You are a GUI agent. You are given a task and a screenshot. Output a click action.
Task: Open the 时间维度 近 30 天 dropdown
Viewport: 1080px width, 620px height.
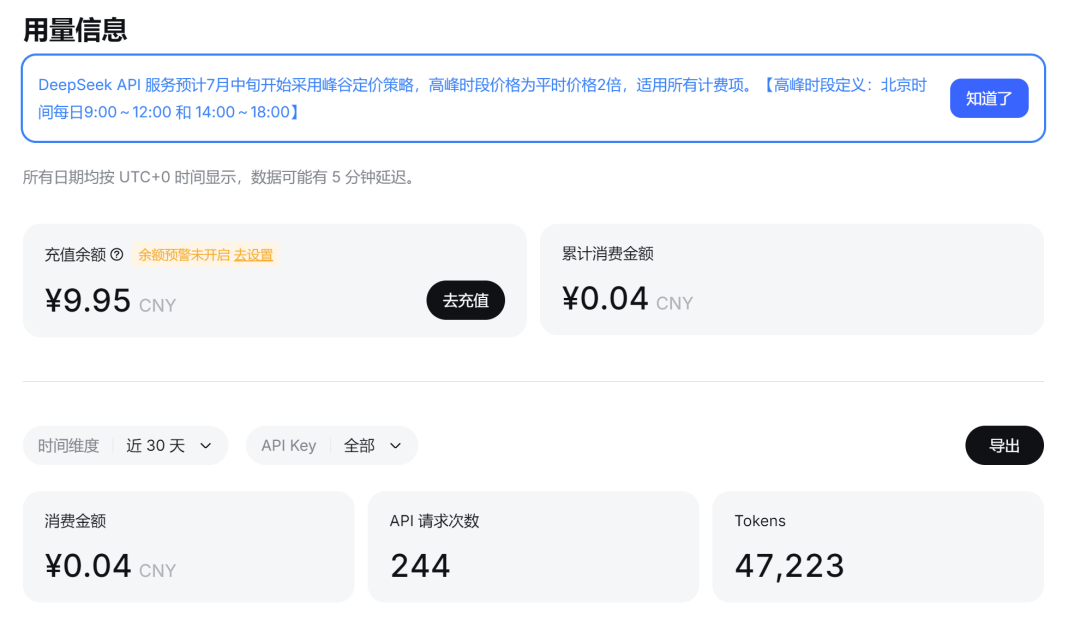pos(125,446)
